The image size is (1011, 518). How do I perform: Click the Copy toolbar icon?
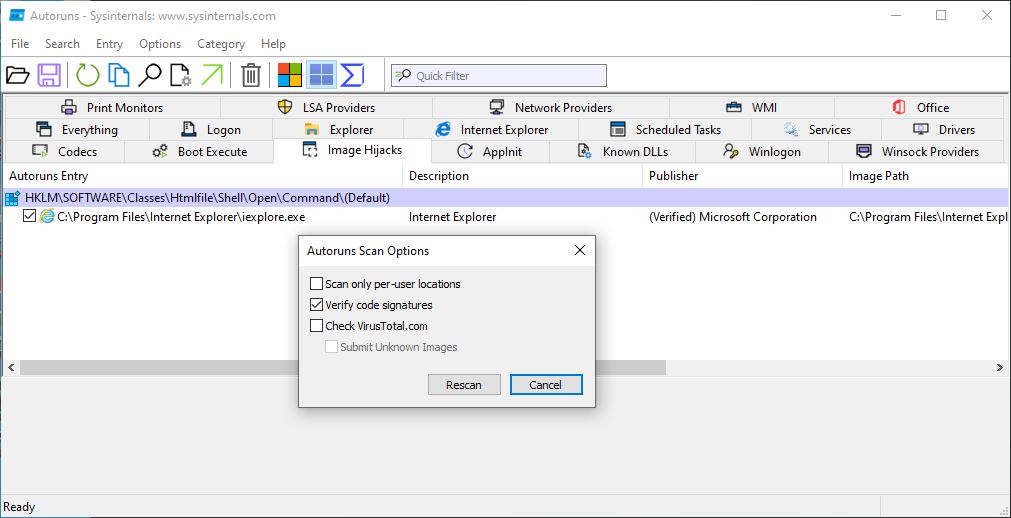pos(119,75)
